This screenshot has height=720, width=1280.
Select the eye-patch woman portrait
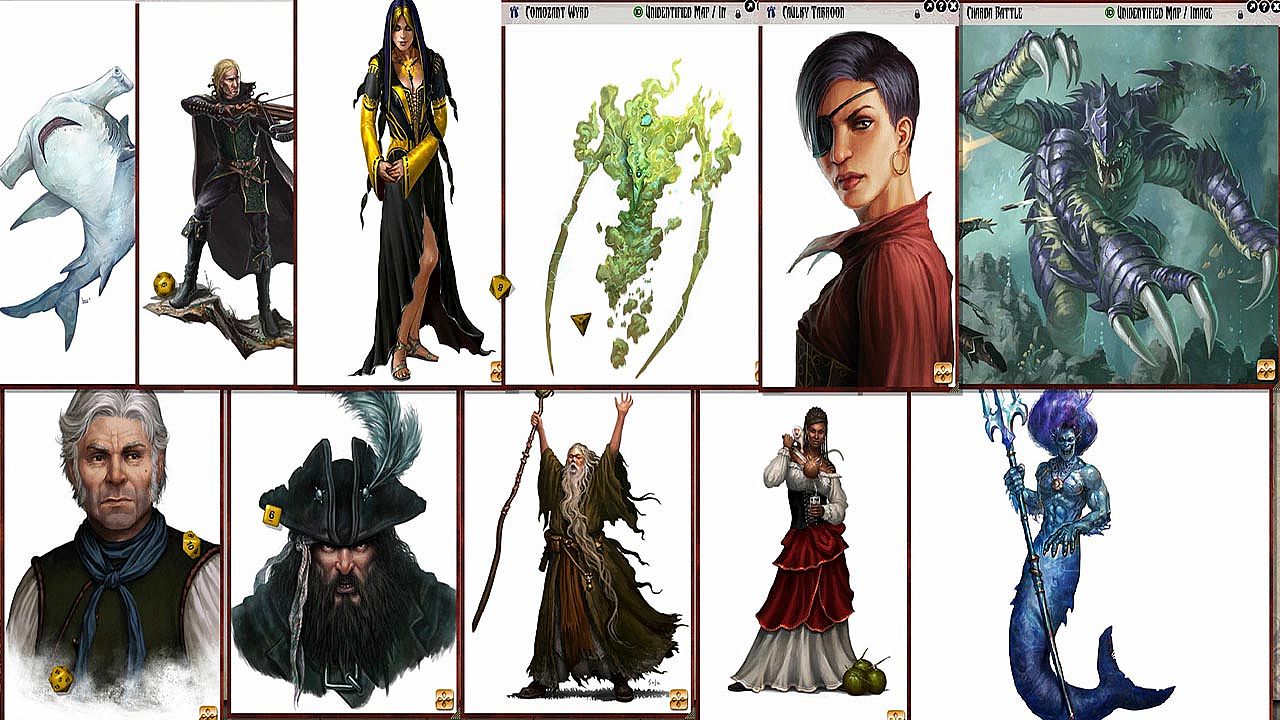859,205
